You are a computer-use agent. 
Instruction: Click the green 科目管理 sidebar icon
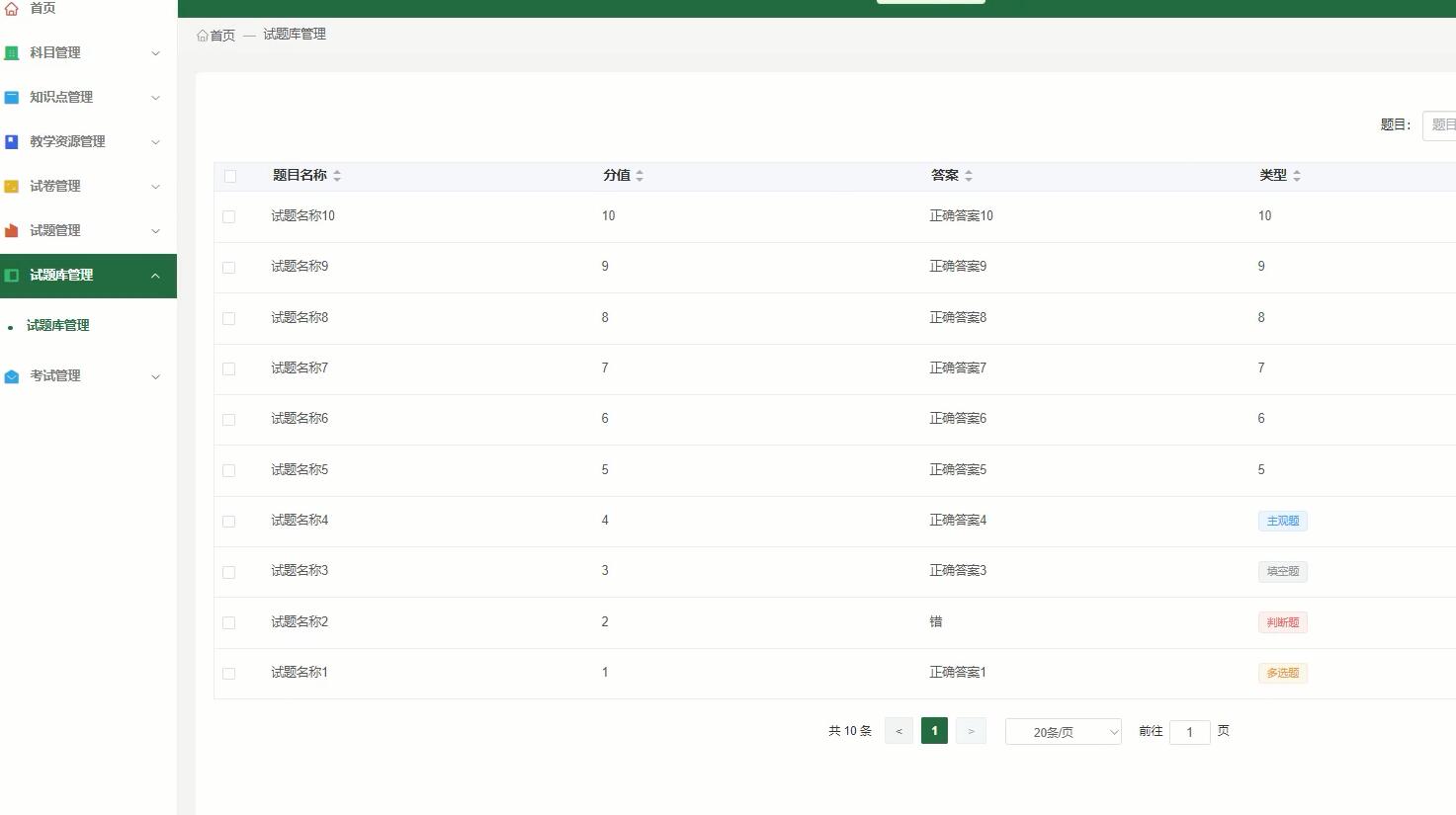tap(12, 53)
